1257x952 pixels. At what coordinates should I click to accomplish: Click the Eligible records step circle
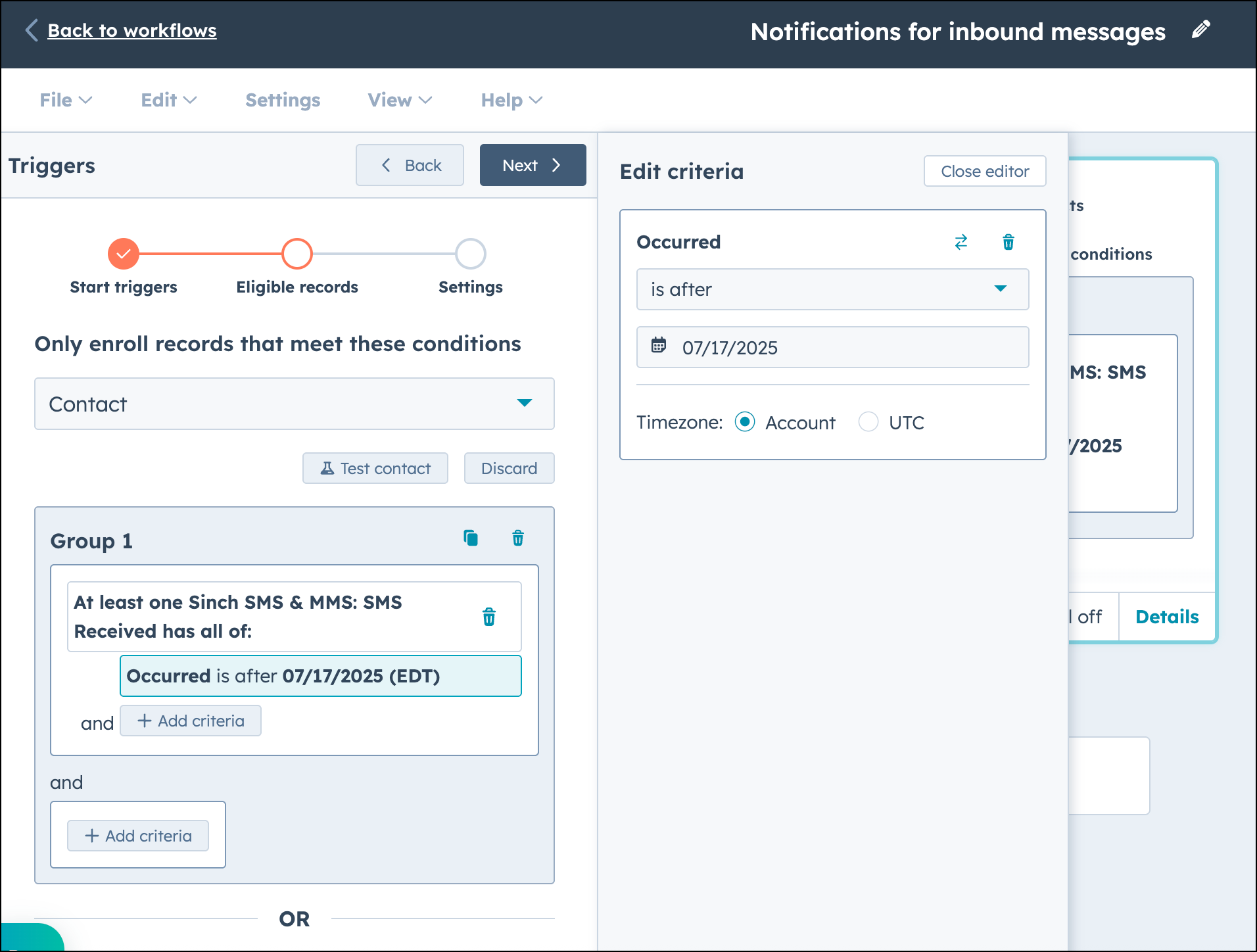pos(297,254)
